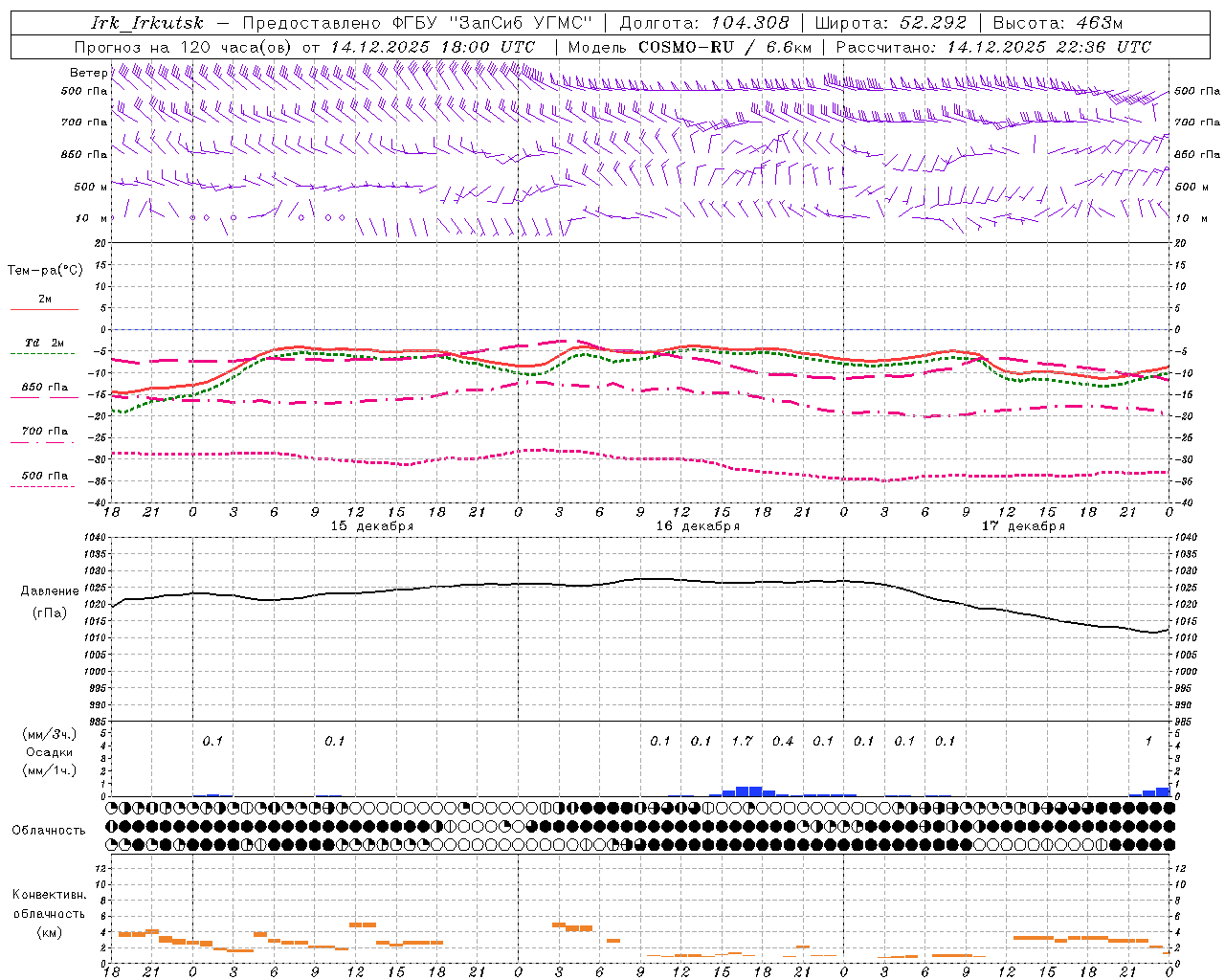Click the "10 м" wind level label on left
Viewport: 1225px width, 980px height.
click(93, 218)
